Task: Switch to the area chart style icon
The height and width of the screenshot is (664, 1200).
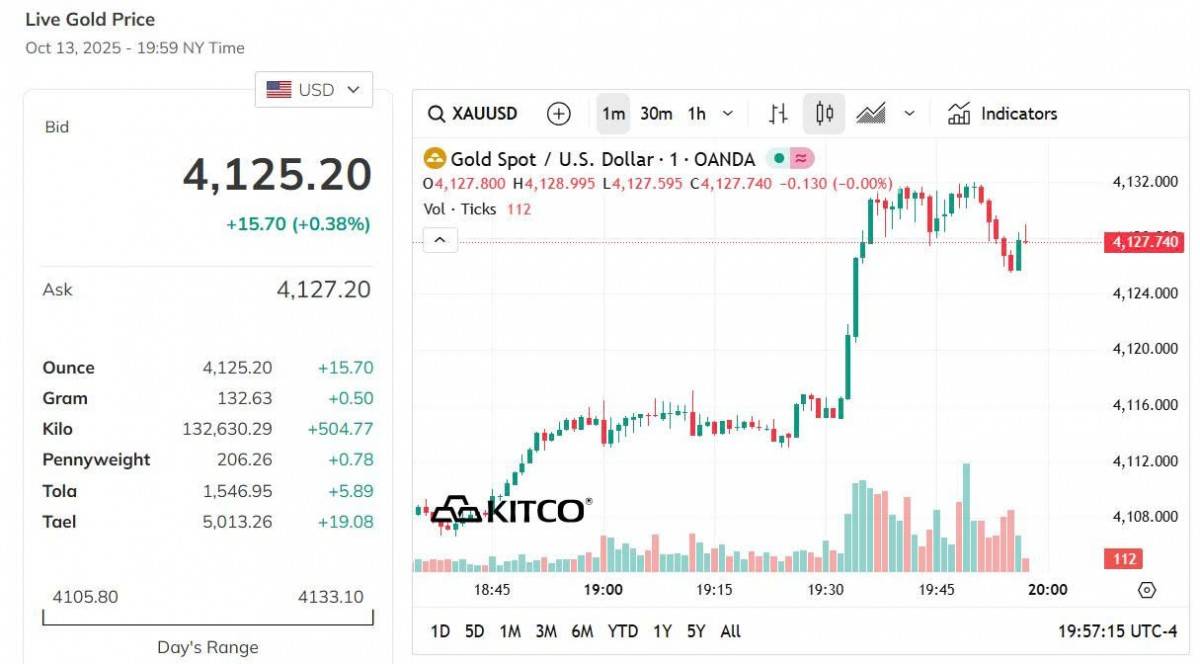Action: (x=871, y=113)
